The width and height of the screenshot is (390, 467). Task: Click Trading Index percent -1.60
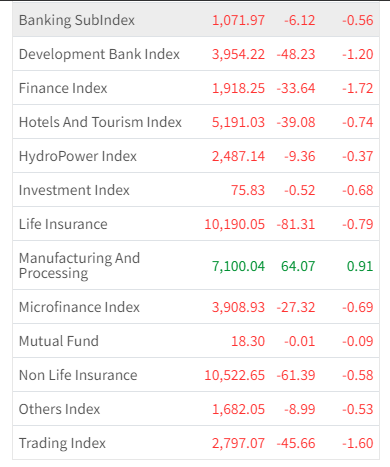(358, 443)
